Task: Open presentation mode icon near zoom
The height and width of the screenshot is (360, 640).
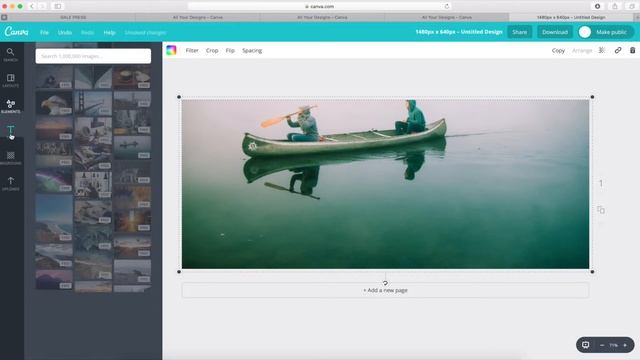Action: coord(585,345)
